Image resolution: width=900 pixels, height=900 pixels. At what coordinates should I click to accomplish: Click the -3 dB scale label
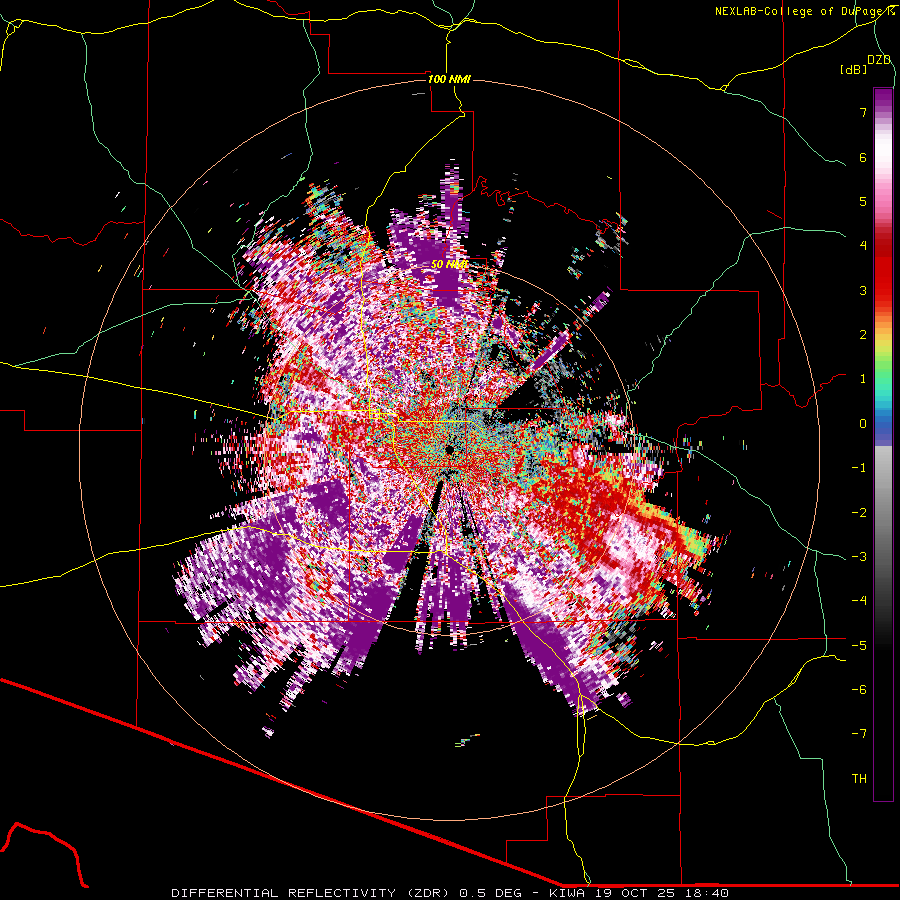point(859,557)
